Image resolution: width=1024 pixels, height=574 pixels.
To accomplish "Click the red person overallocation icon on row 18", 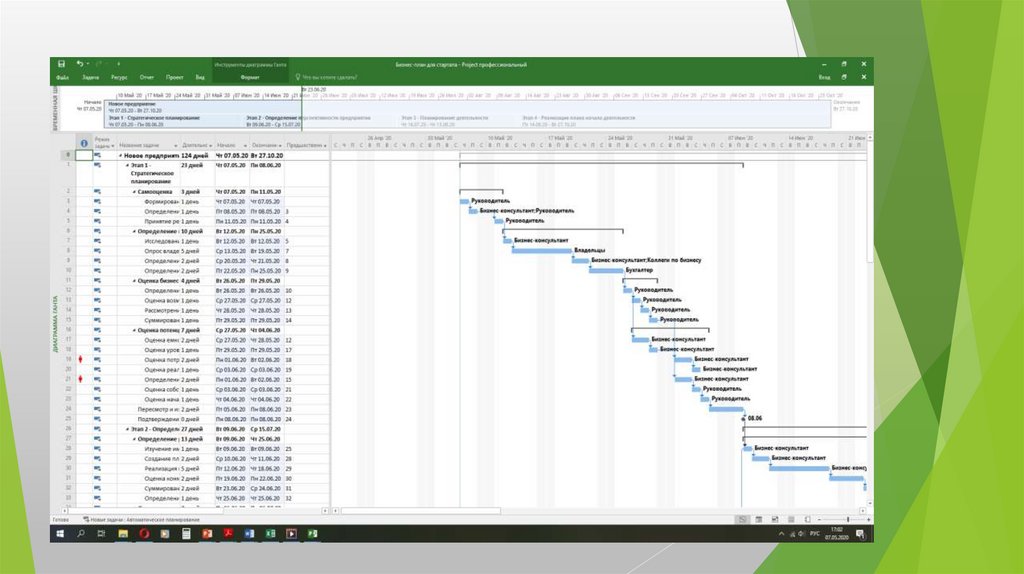I will [x=82, y=358].
